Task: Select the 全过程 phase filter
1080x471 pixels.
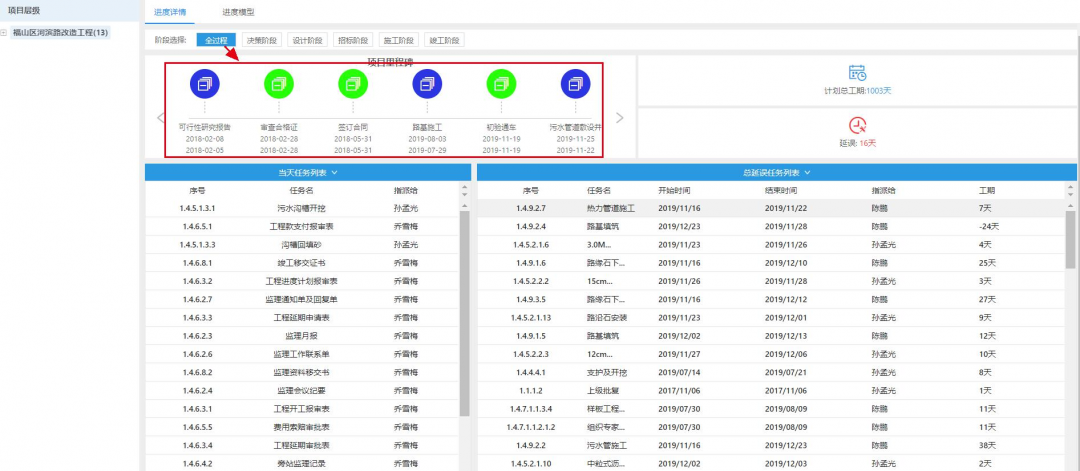Action: pyautogui.click(x=217, y=40)
